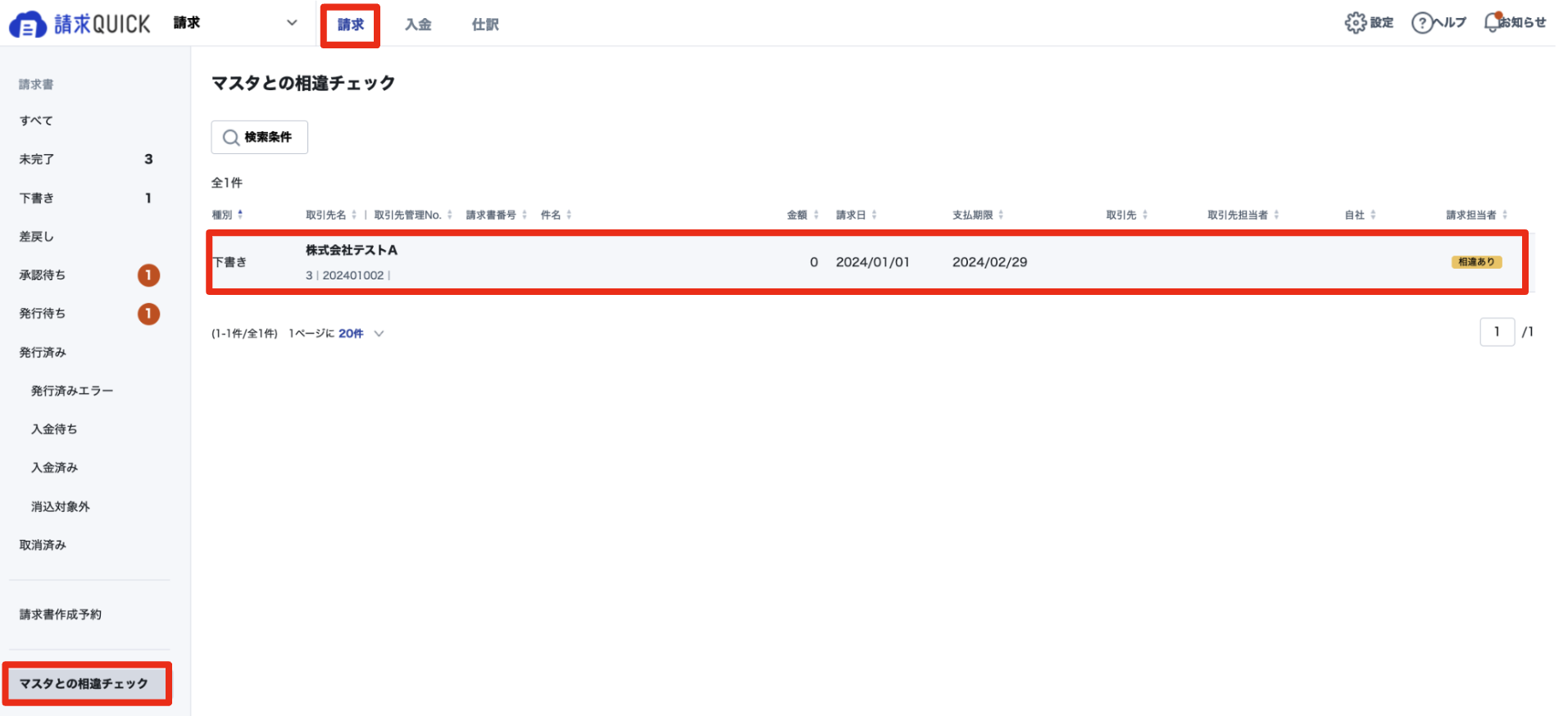
Task: Sort by 金額 column arrow
Action: pos(816,215)
